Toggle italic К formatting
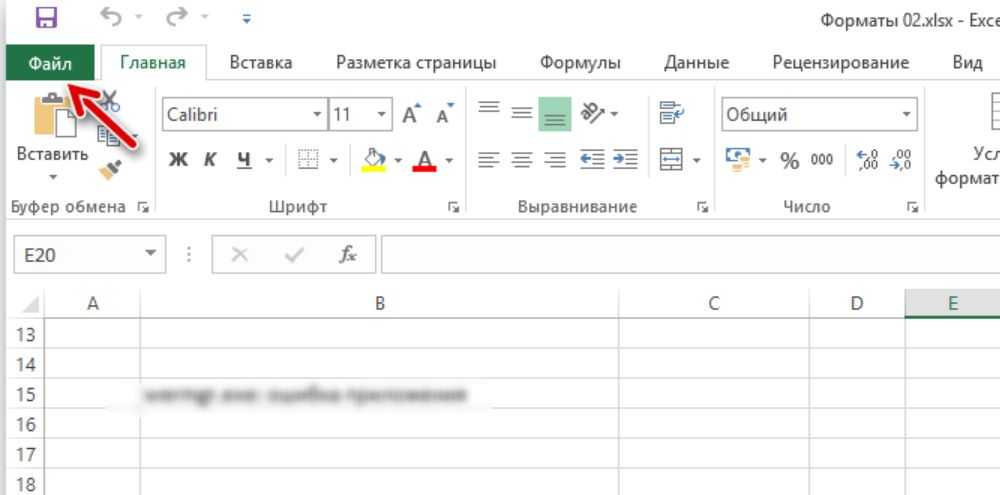Image resolution: width=1000 pixels, height=495 pixels. coord(210,159)
